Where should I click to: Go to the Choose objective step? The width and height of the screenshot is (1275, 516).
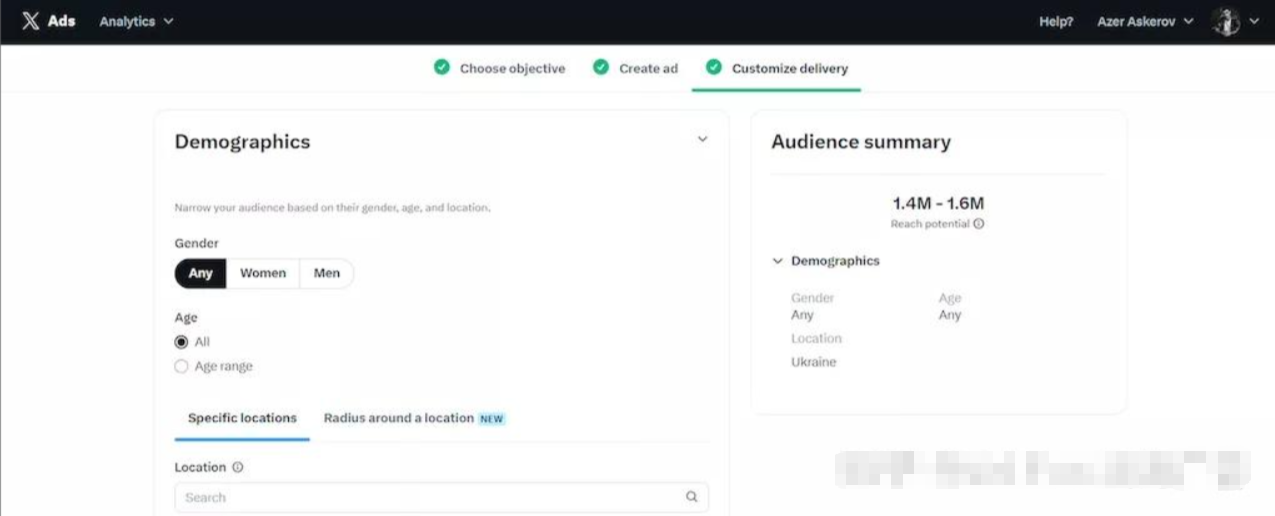[511, 68]
